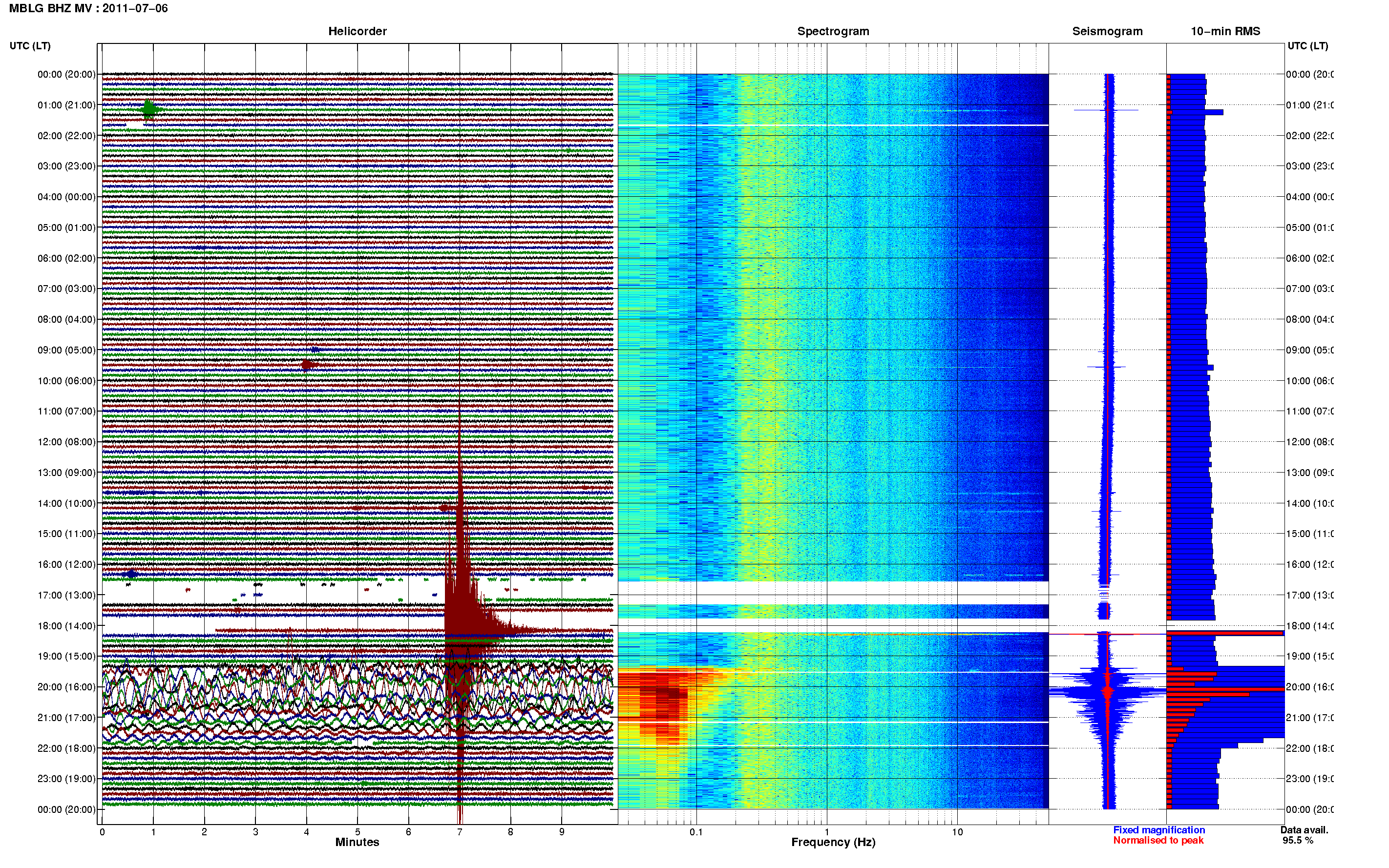Click the 'Seismogram' panel title
Screen dimensions: 1389x868
(1107, 31)
